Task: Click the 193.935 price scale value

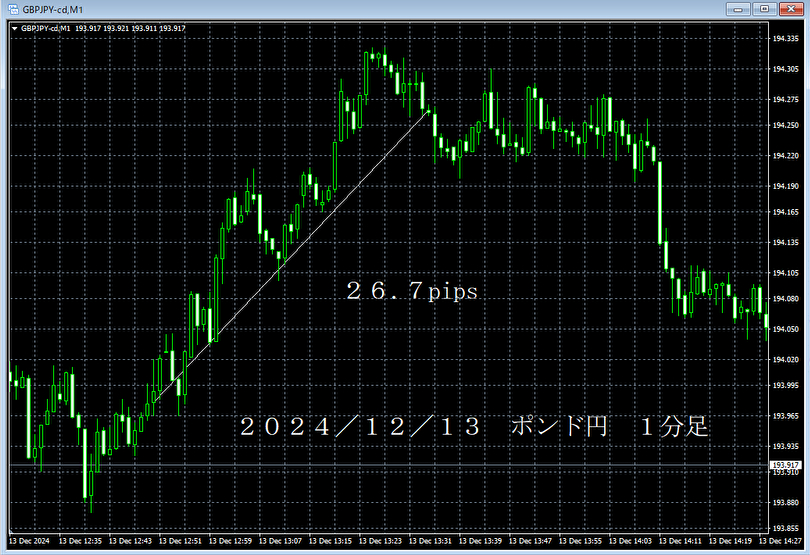Action: click(x=785, y=446)
